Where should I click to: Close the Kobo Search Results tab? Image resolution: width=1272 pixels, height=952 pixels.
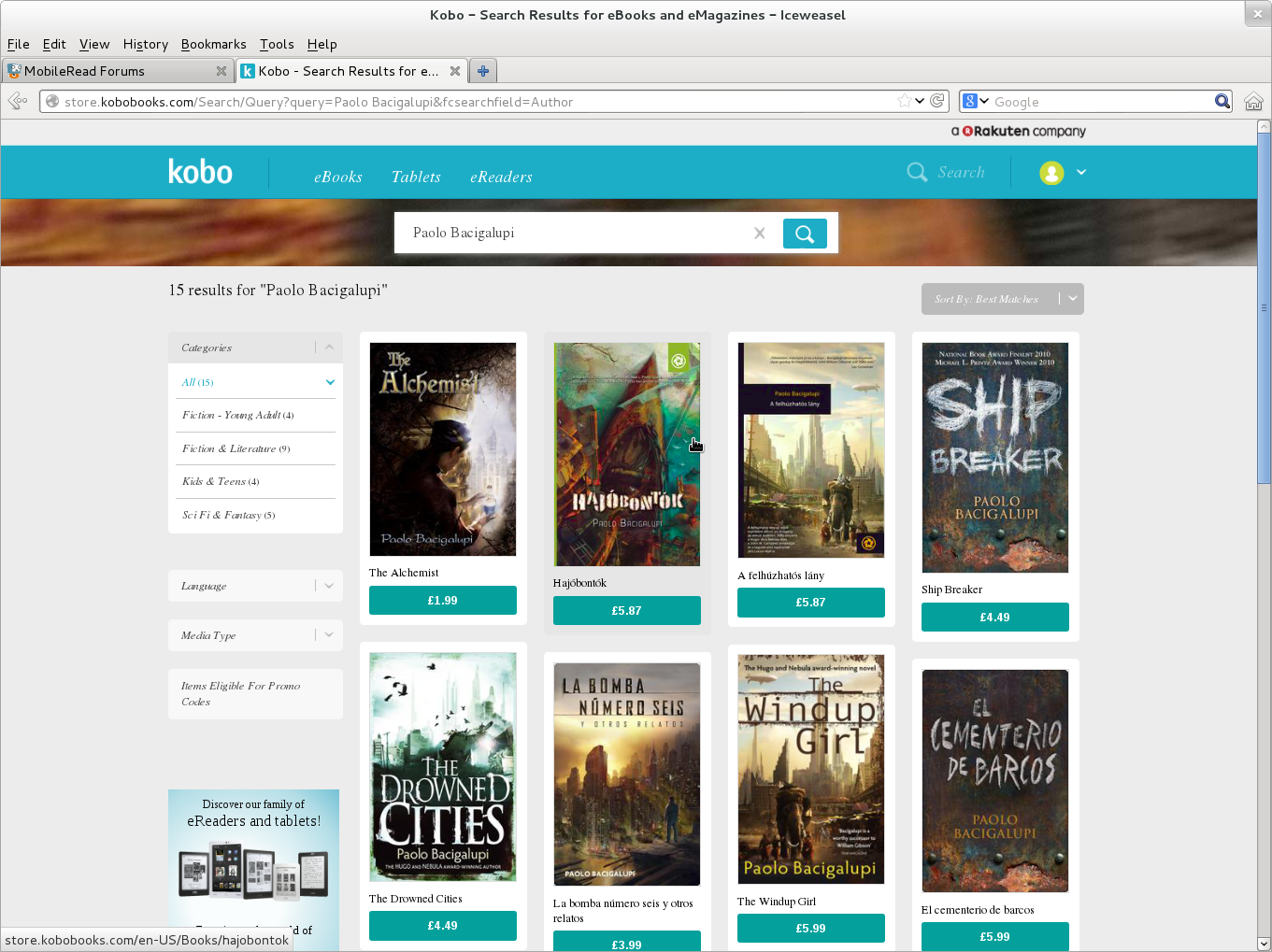tap(455, 71)
